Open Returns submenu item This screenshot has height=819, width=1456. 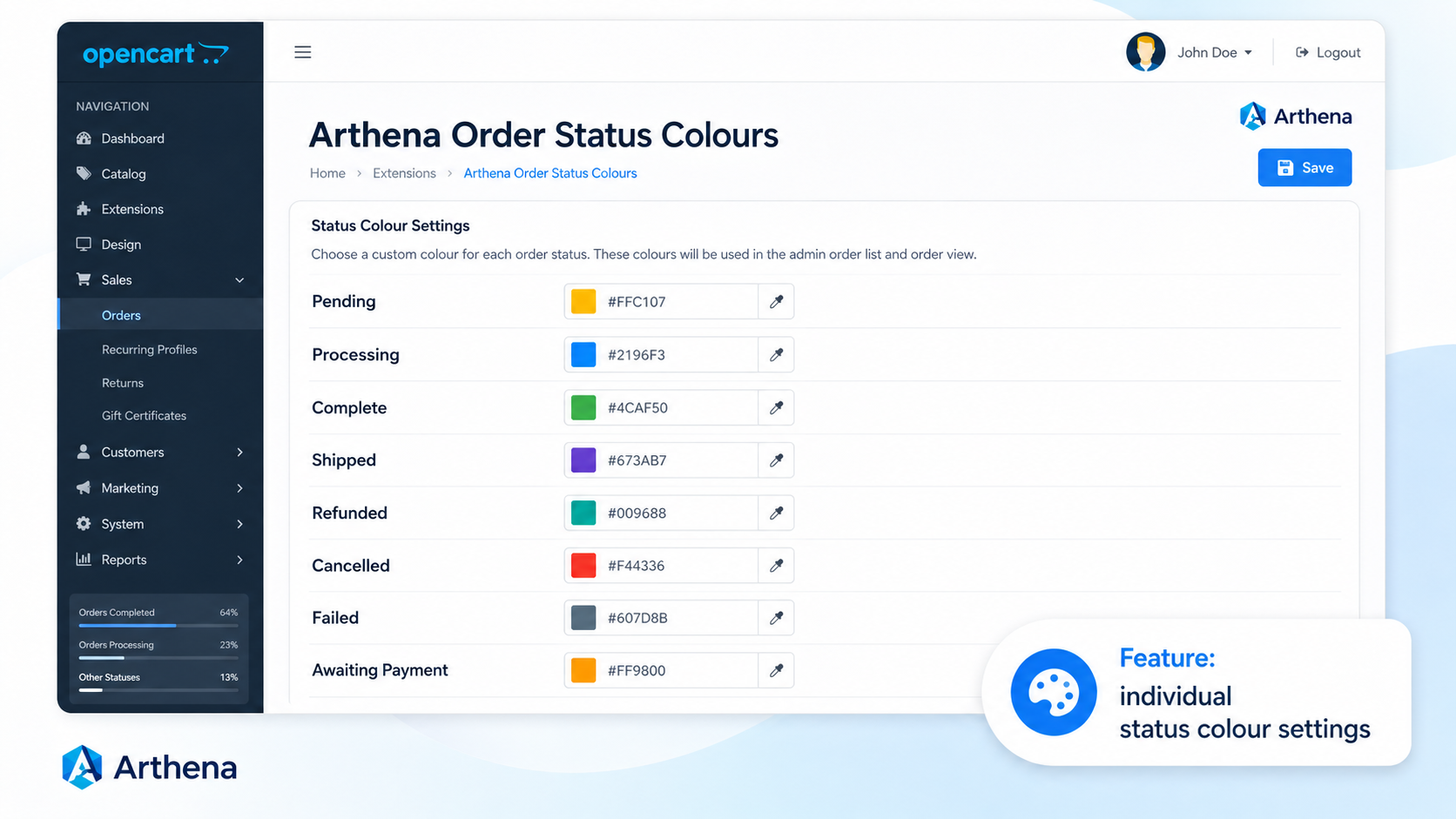123,383
